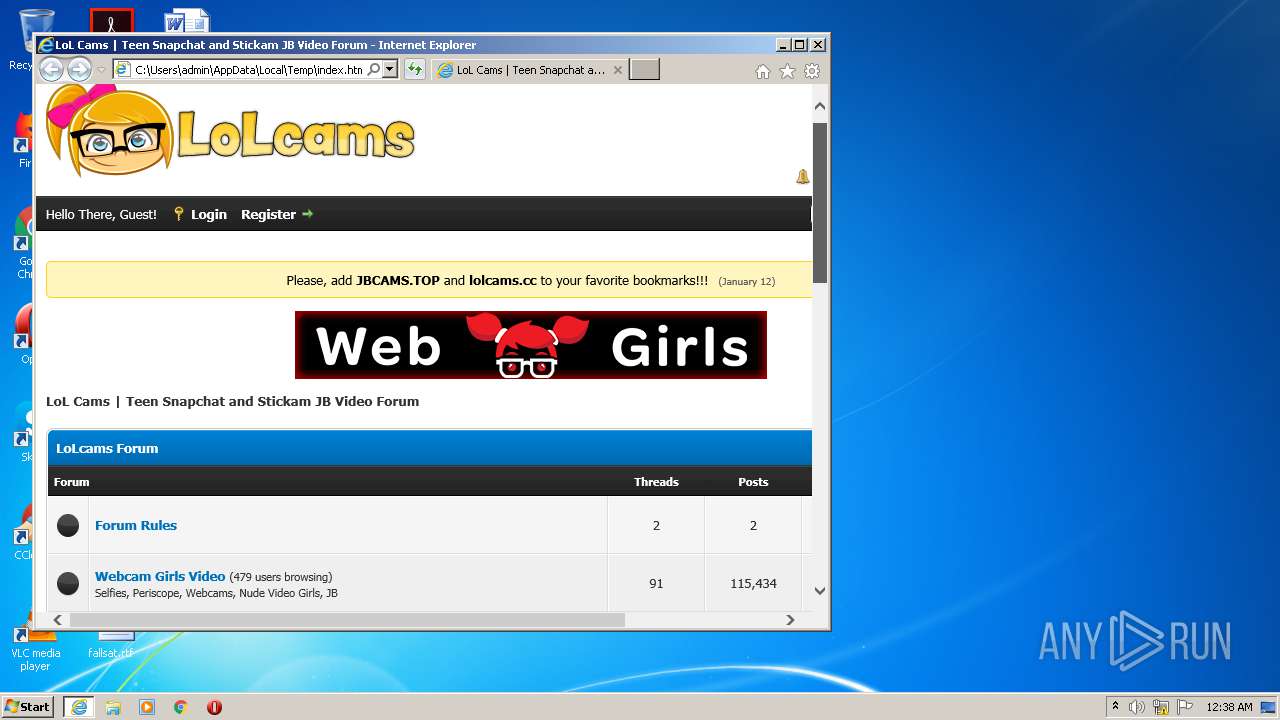Viewport: 1280px width, 720px height.
Task: Show hidden tray icons arrow
Action: pyautogui.click(x=1115, y=707)
